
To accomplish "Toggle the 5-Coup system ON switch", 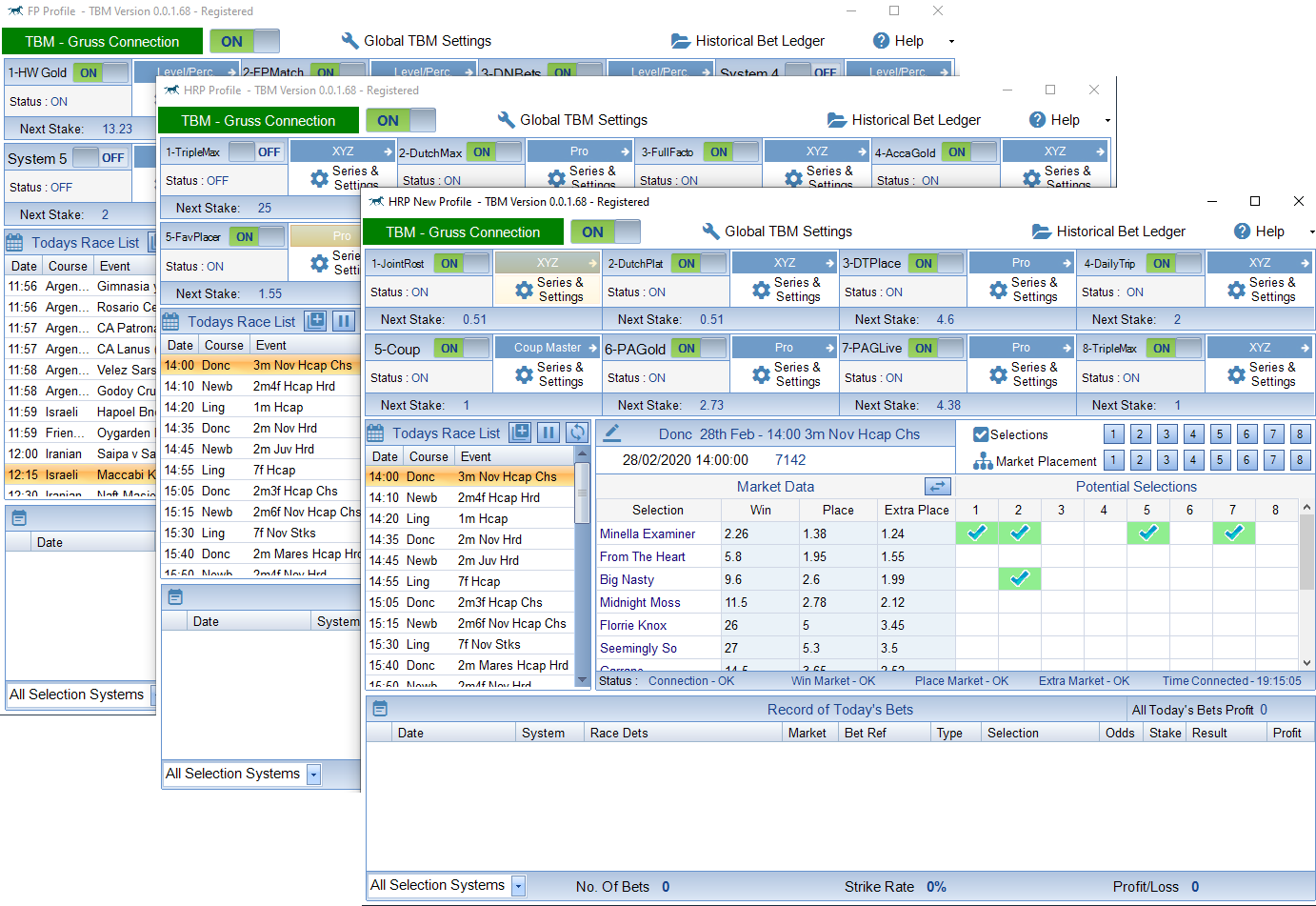I will (x=462, y=349).
